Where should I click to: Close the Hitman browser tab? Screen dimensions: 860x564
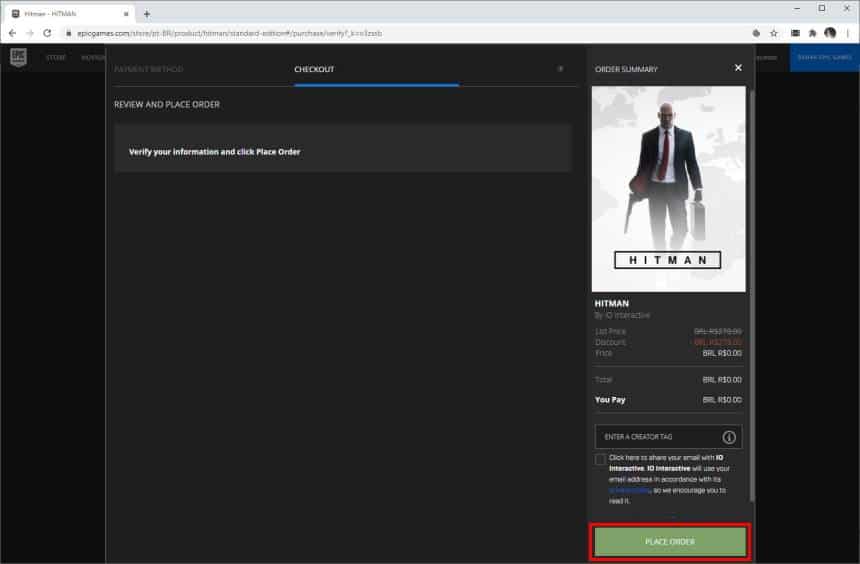(126, 14)
